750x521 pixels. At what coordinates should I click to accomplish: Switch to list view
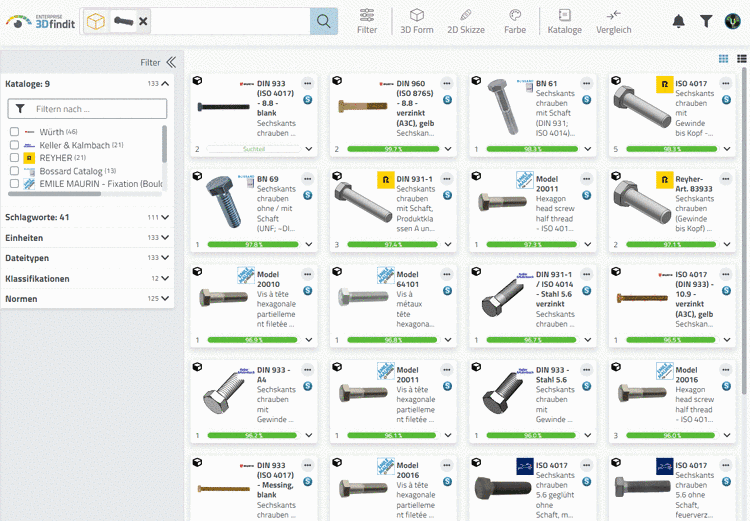click(742, 58)
